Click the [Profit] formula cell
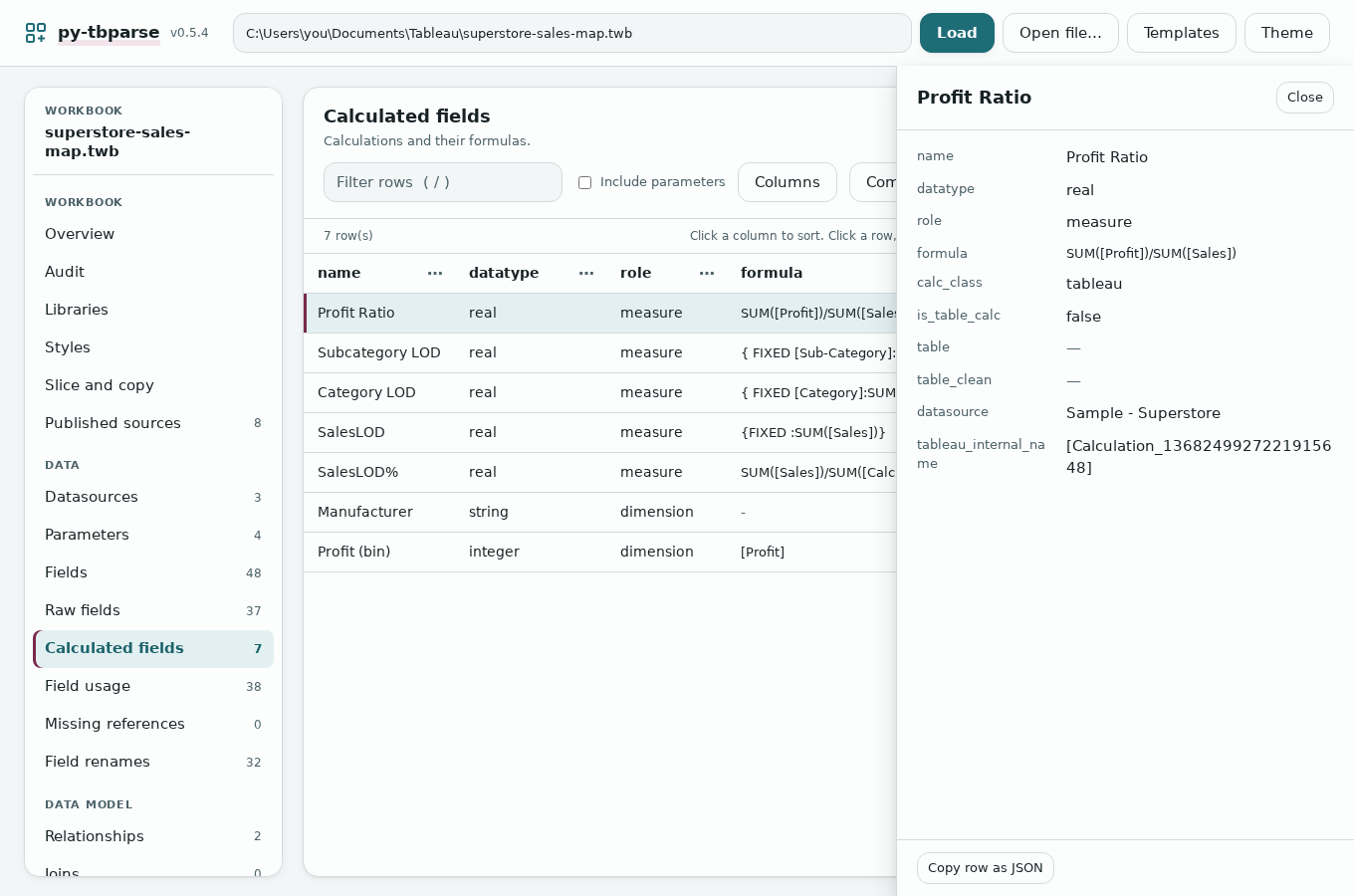This screenshot has width=1354, height=896. [x=763, y=552]
